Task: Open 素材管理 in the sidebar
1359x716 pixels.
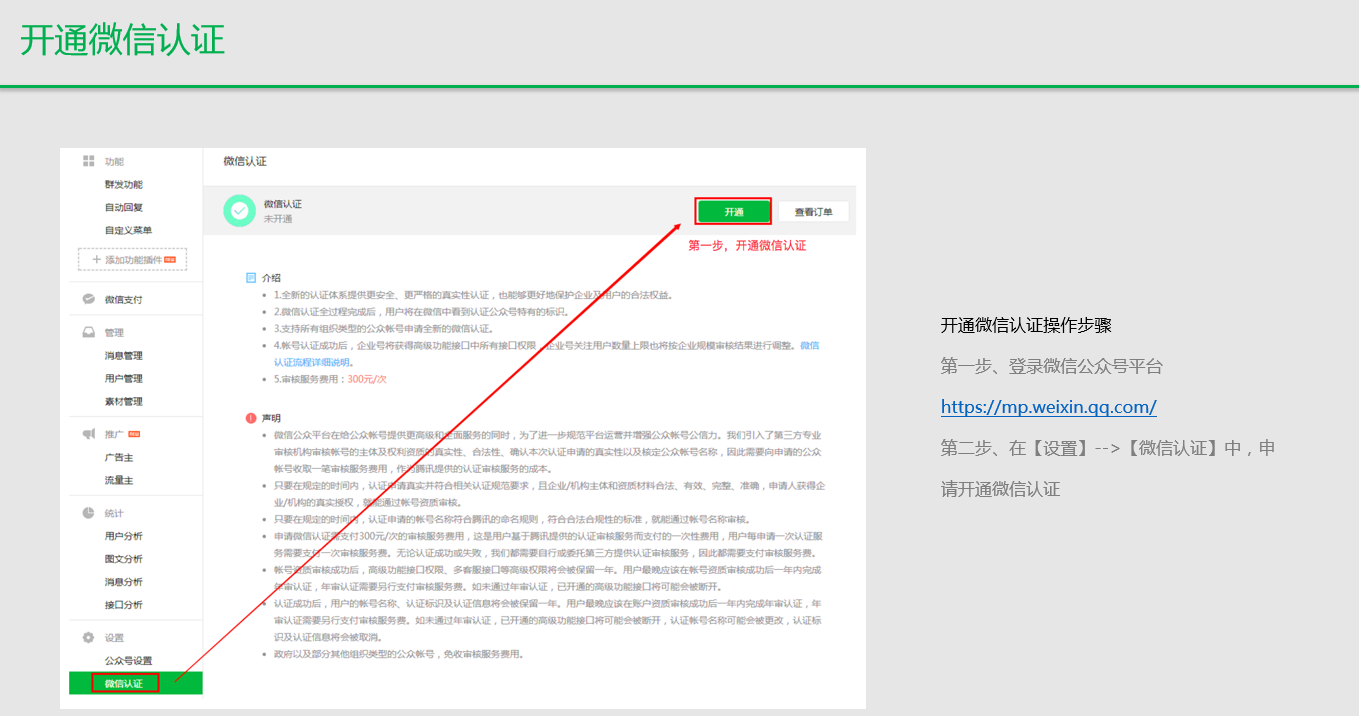Action: 124,402
